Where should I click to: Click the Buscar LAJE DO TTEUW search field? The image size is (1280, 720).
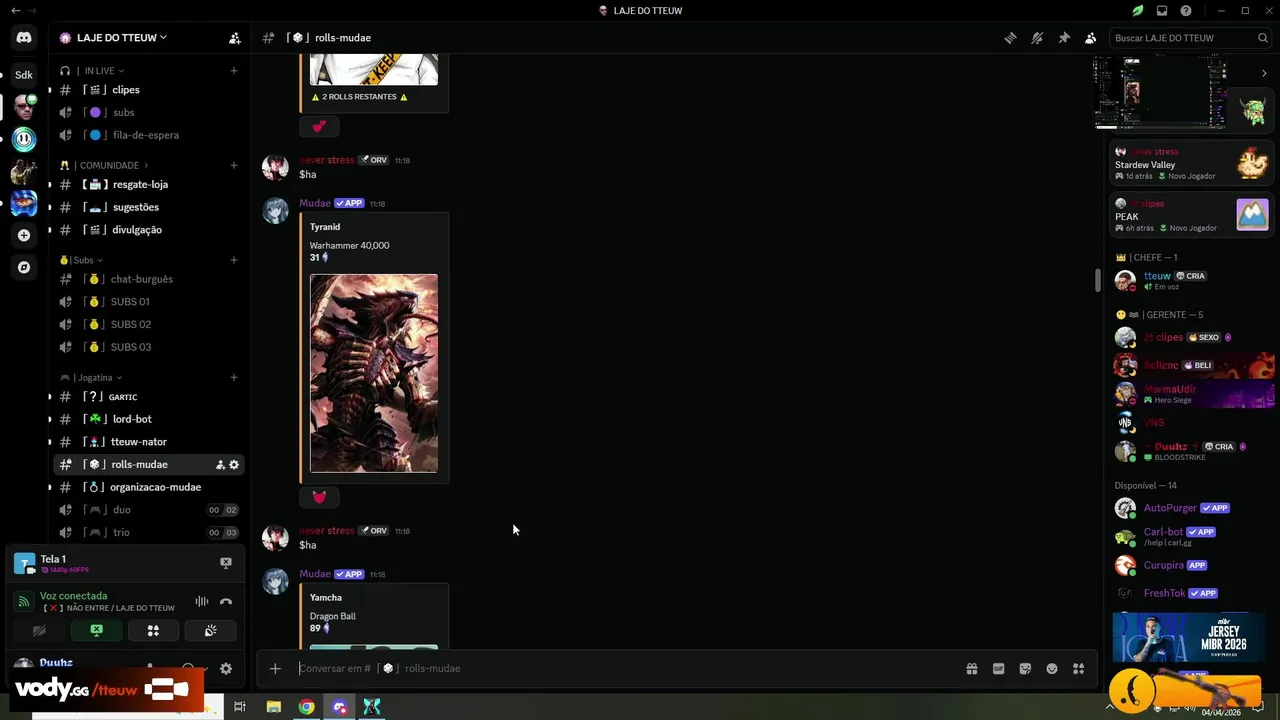pyautogui.click(x=1190, y=38)
